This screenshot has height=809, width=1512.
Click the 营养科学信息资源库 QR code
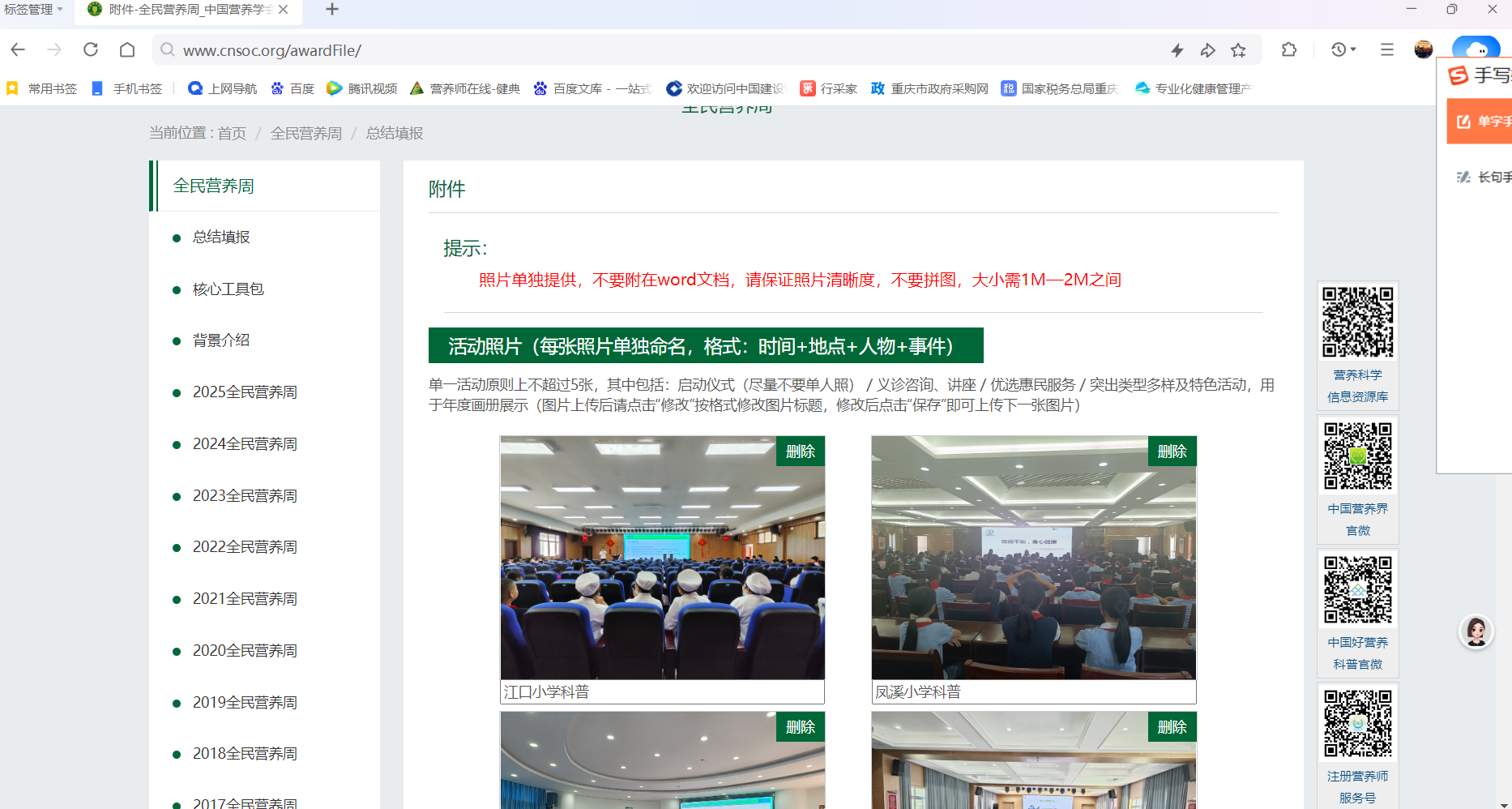(x=1358, y=322)
